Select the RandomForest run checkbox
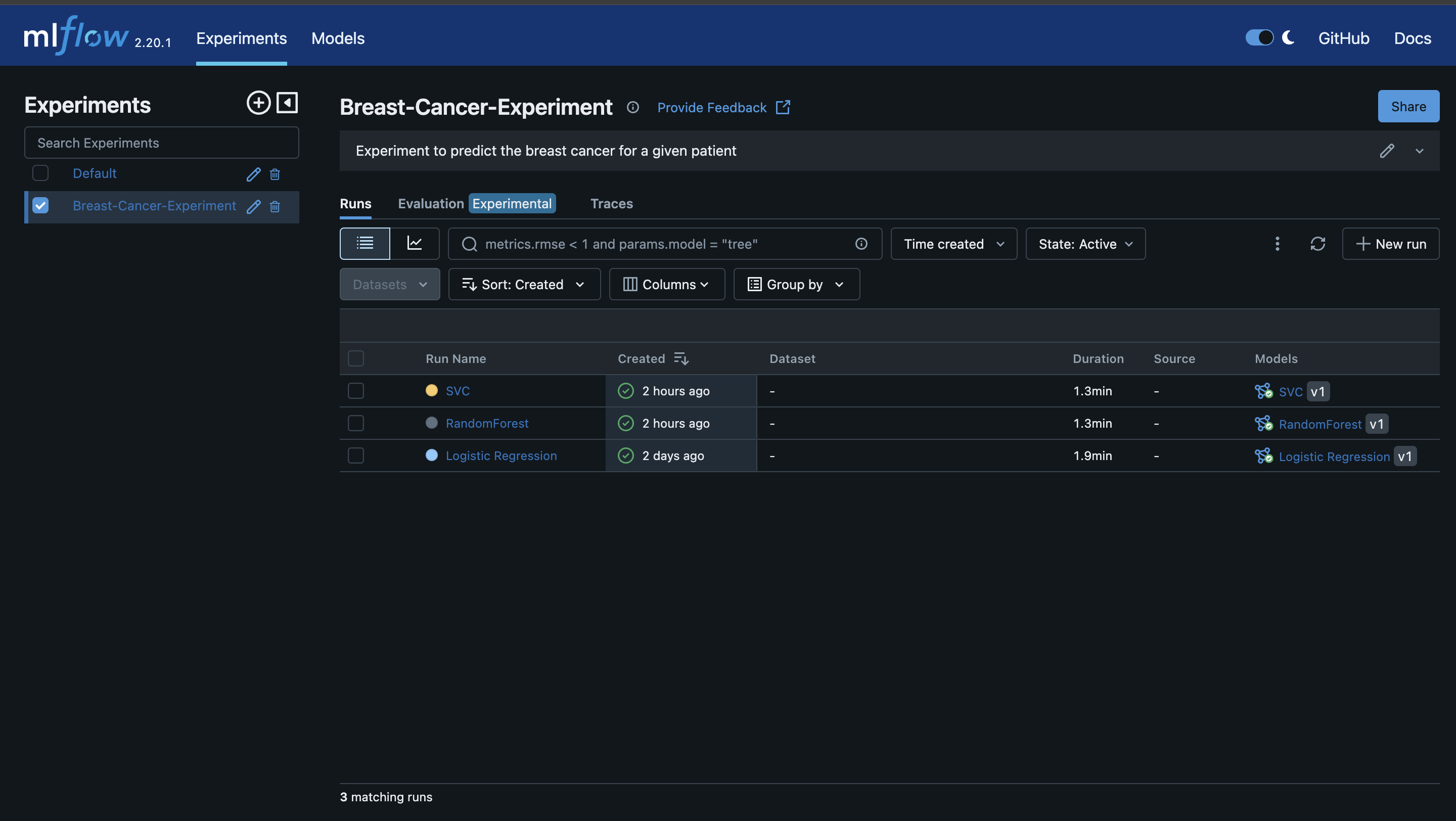The width and height of the screenshot is (1456, 821). [x=355, y=423]
